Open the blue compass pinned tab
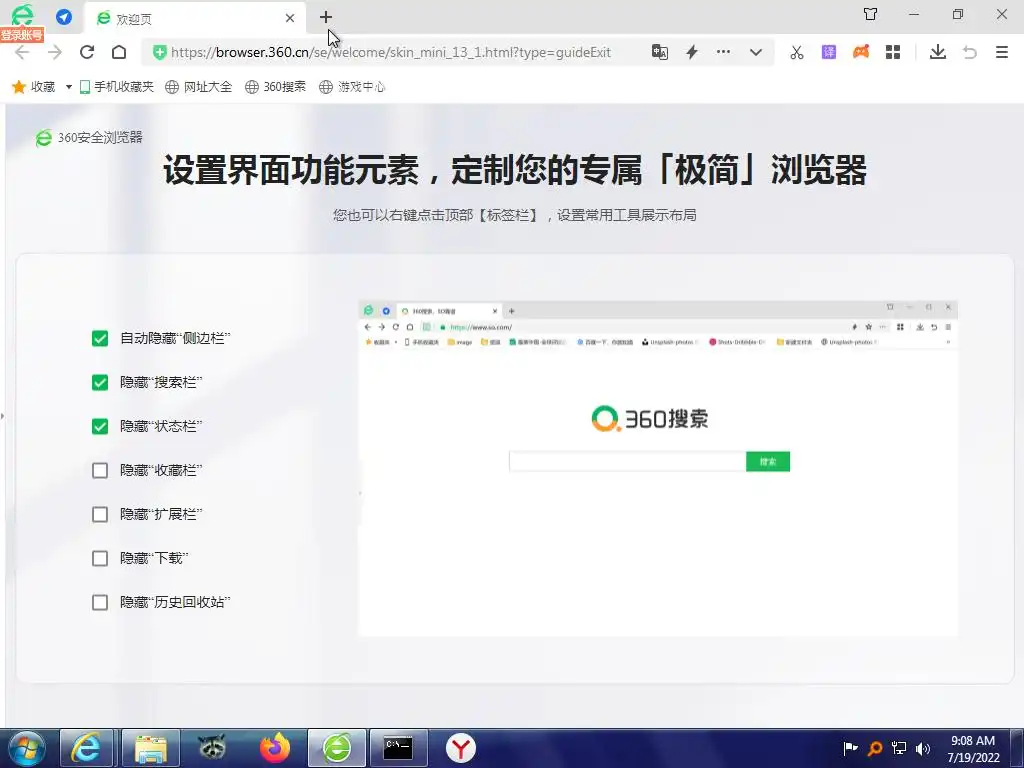Image resolution: width=1024 pixels, height=768 pixels. click(64, 17)
